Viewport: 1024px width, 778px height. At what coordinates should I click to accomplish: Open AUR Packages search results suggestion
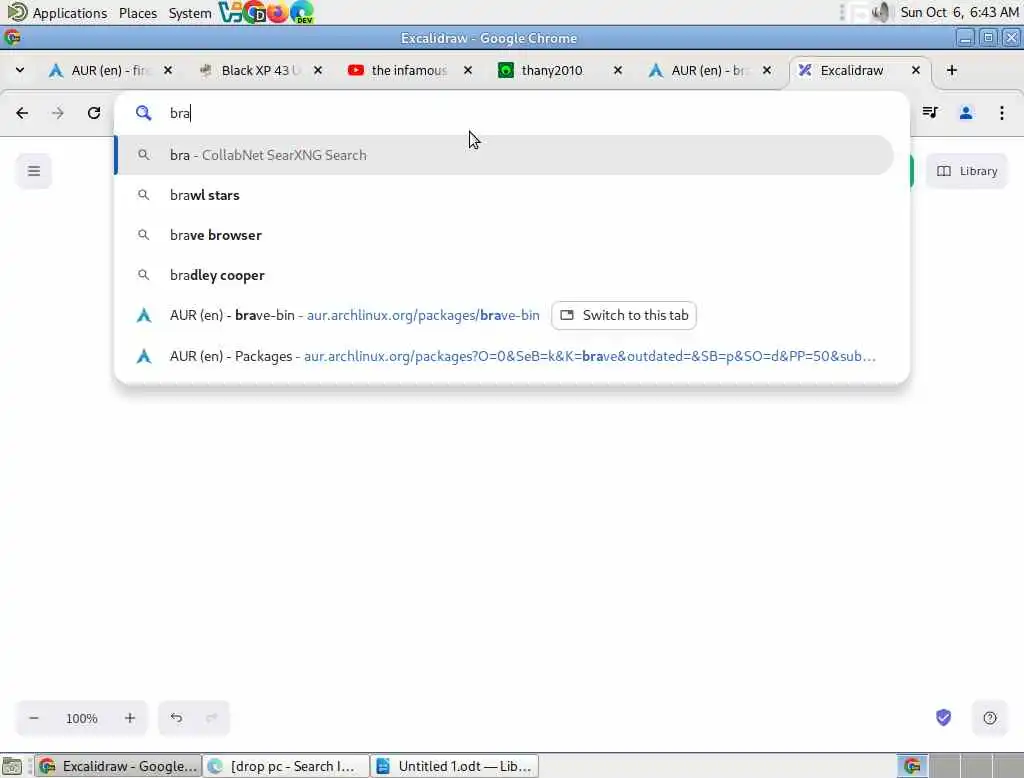[x=504, y=356]
